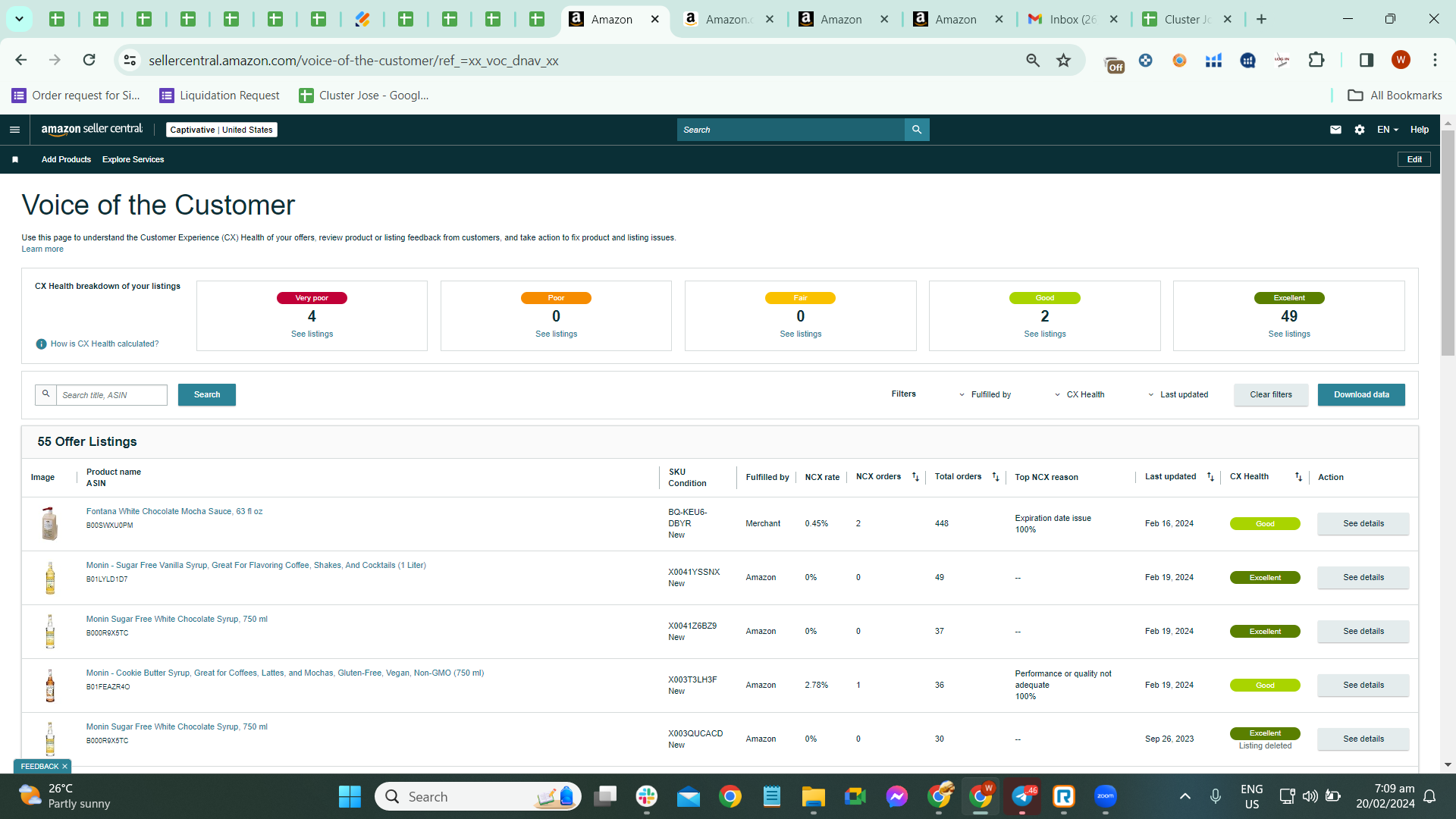Click the info icon beside CX Health calculated
This screenshot has width=1456, height=819.
[x=41, y=344]
